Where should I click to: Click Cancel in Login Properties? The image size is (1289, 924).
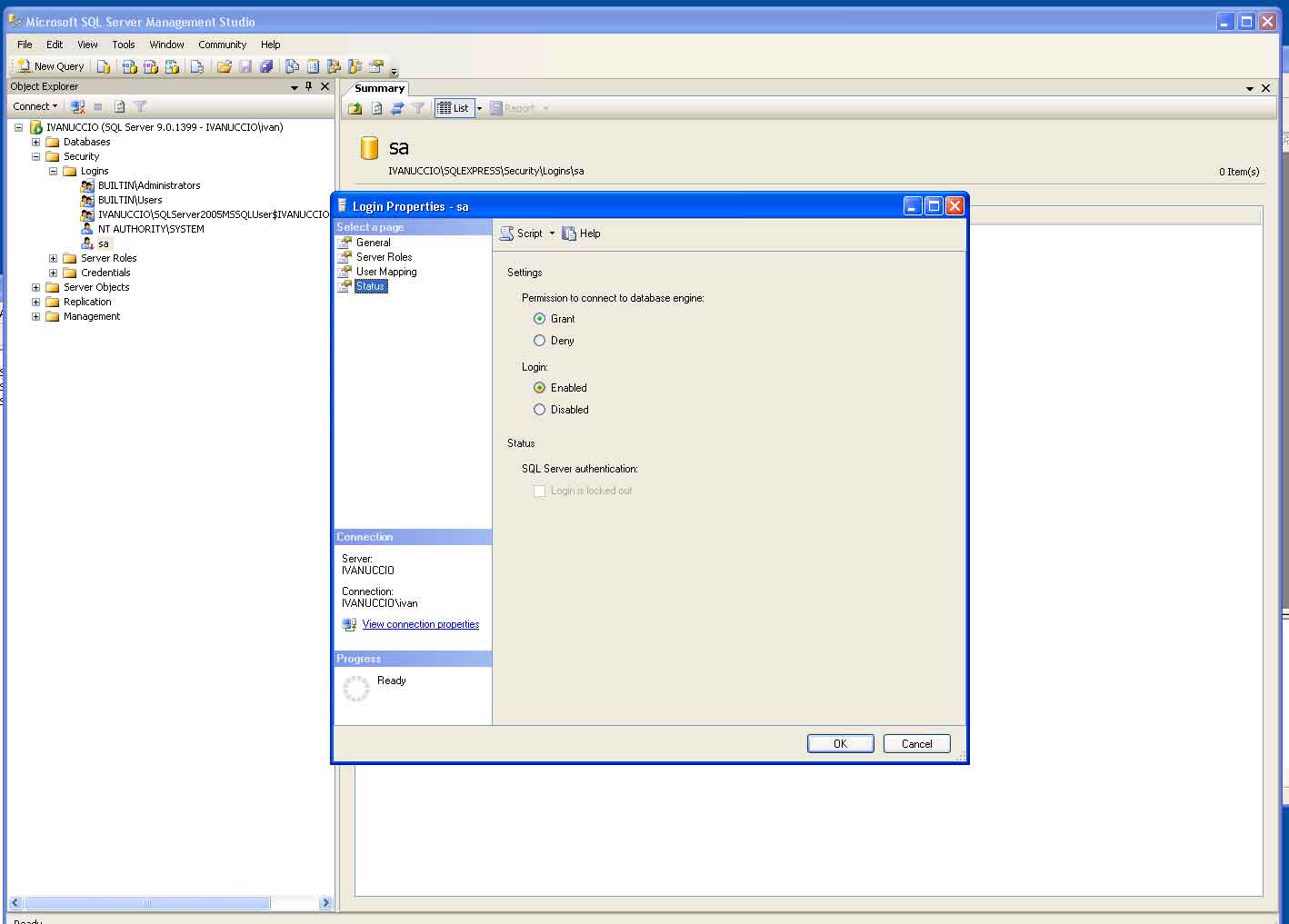coord(916,743)
